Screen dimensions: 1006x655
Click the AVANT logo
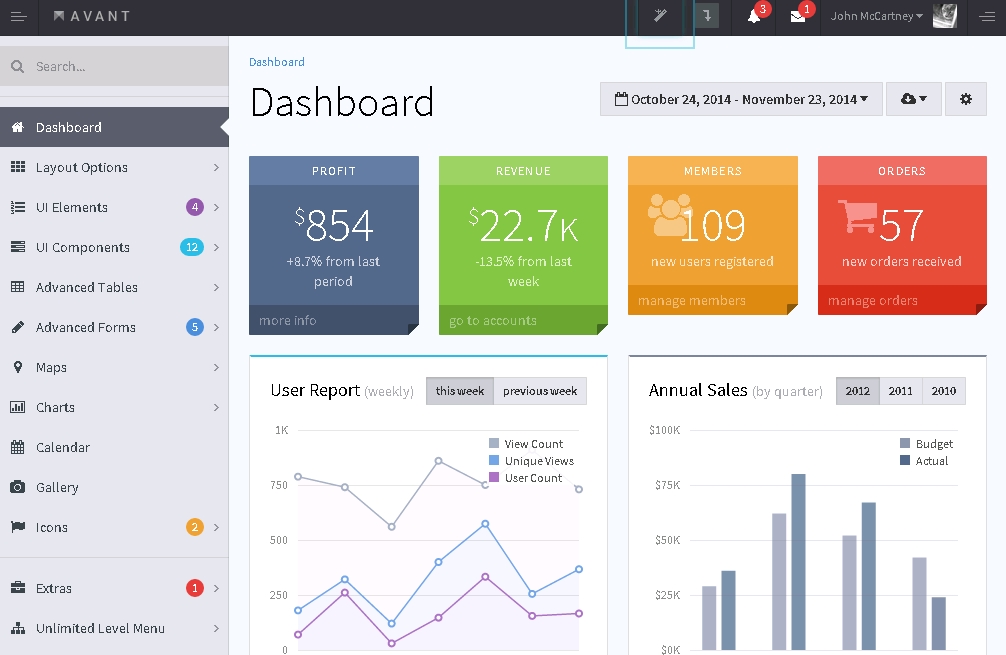92,16
